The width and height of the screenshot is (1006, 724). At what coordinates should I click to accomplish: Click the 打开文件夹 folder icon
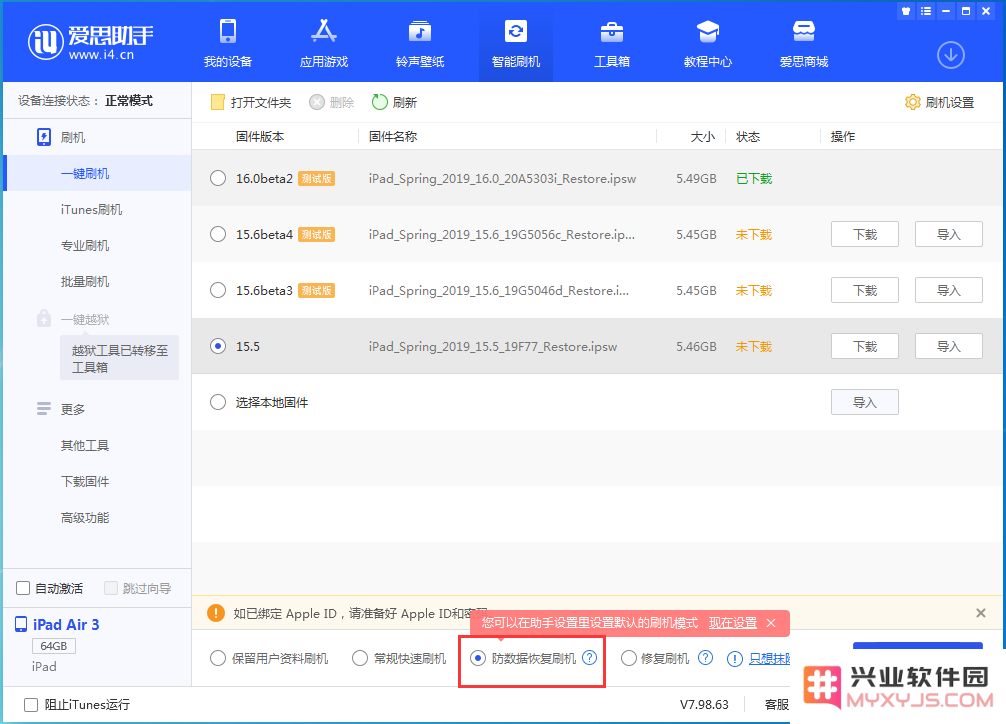point(217,102)
